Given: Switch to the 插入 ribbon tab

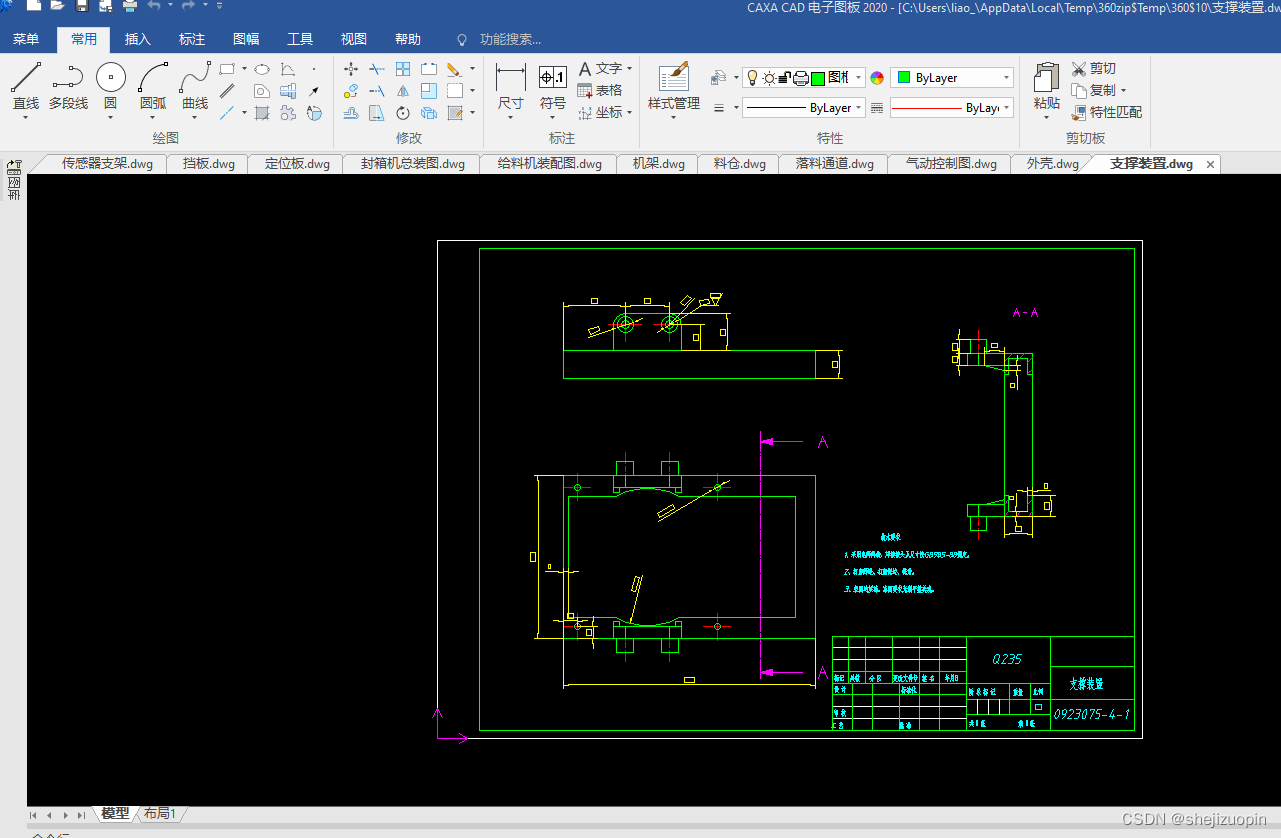Looking at the screenshot, I should coord(138,39).
